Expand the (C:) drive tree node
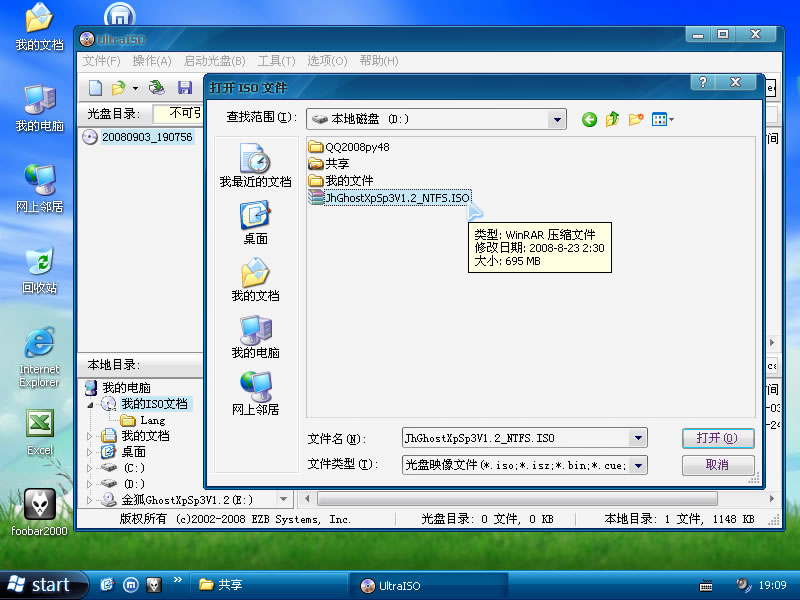Viewport: 800px width, 600px height. pos(90,468)
